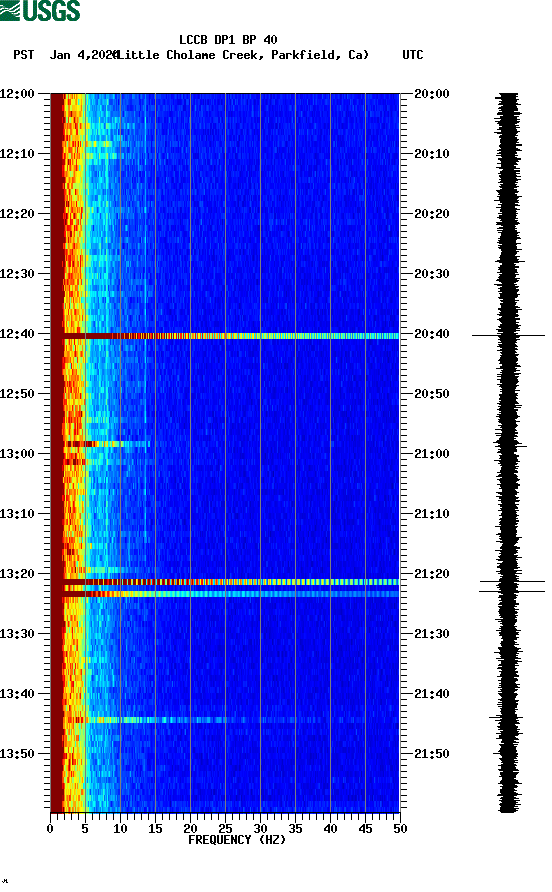Click the station name 'Little Cholame Creek, Parkfield, Ca'

(242, 55)
